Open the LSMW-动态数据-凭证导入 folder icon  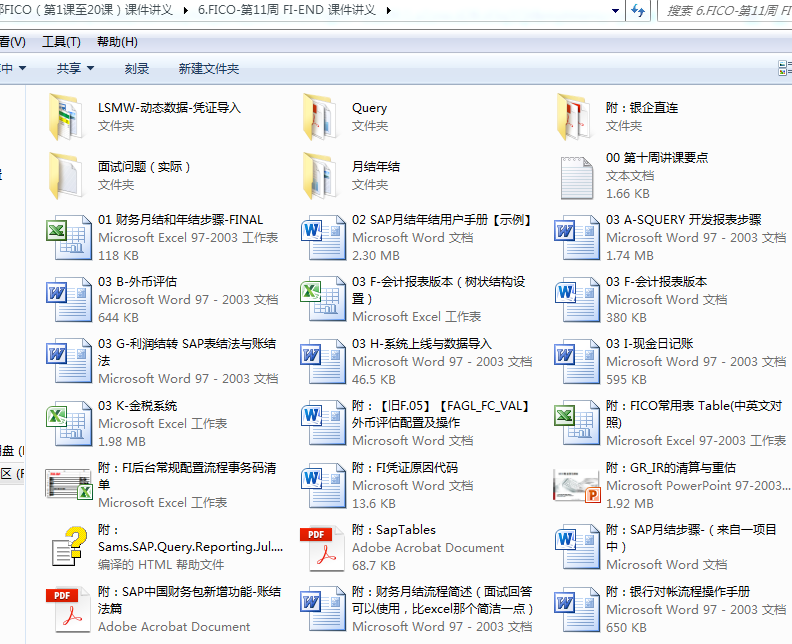point(67,117)
